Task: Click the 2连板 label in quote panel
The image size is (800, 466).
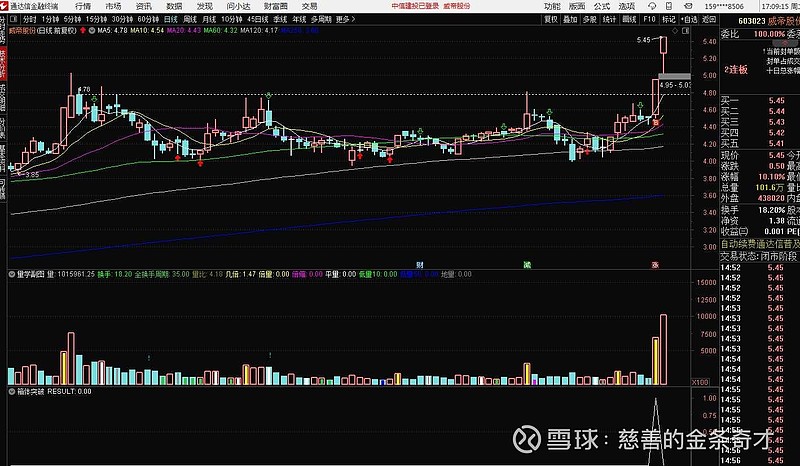Action: click(x=736, y=69)
